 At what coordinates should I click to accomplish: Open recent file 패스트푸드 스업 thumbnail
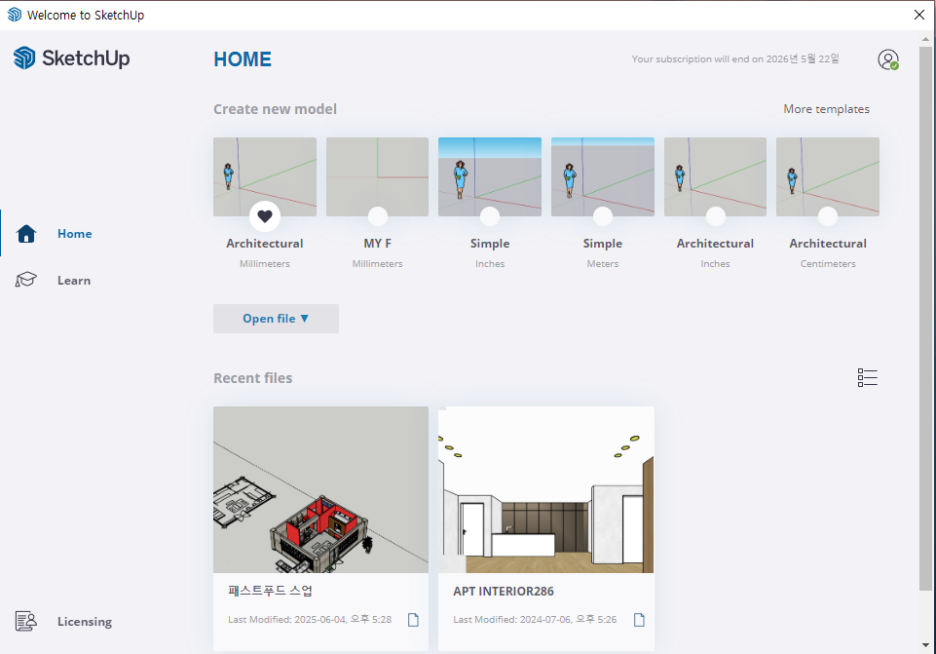pyautogui.click(x=321, y=490)
